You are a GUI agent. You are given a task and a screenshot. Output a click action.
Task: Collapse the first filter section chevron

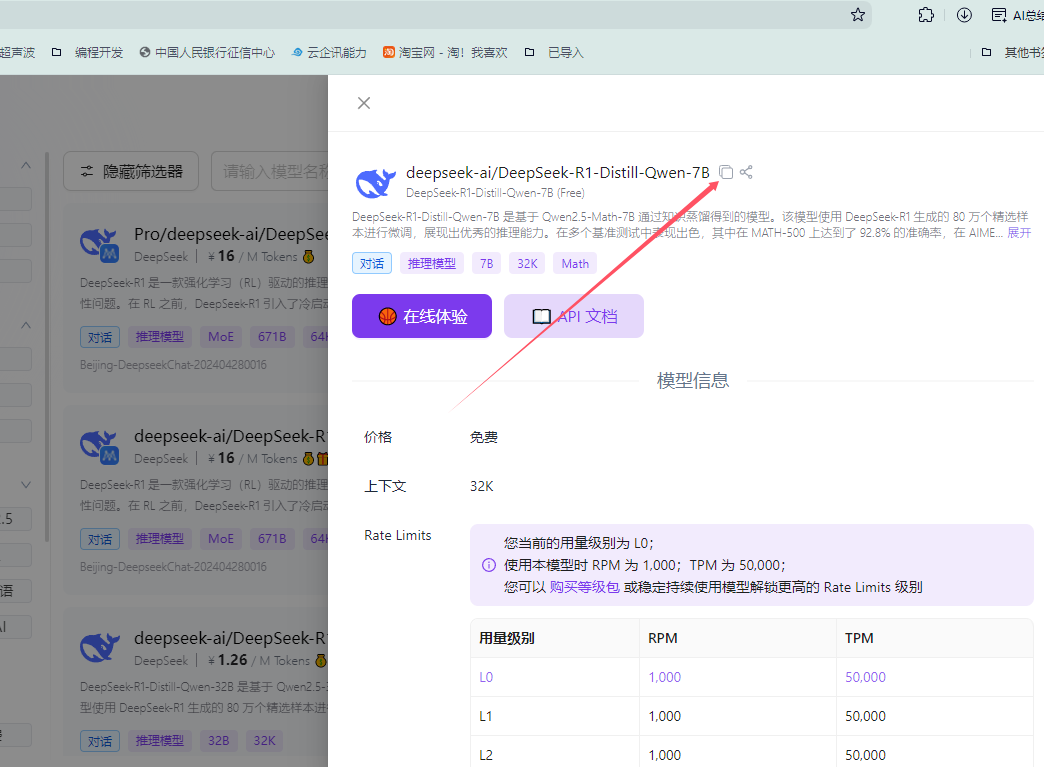pos(26,165)
